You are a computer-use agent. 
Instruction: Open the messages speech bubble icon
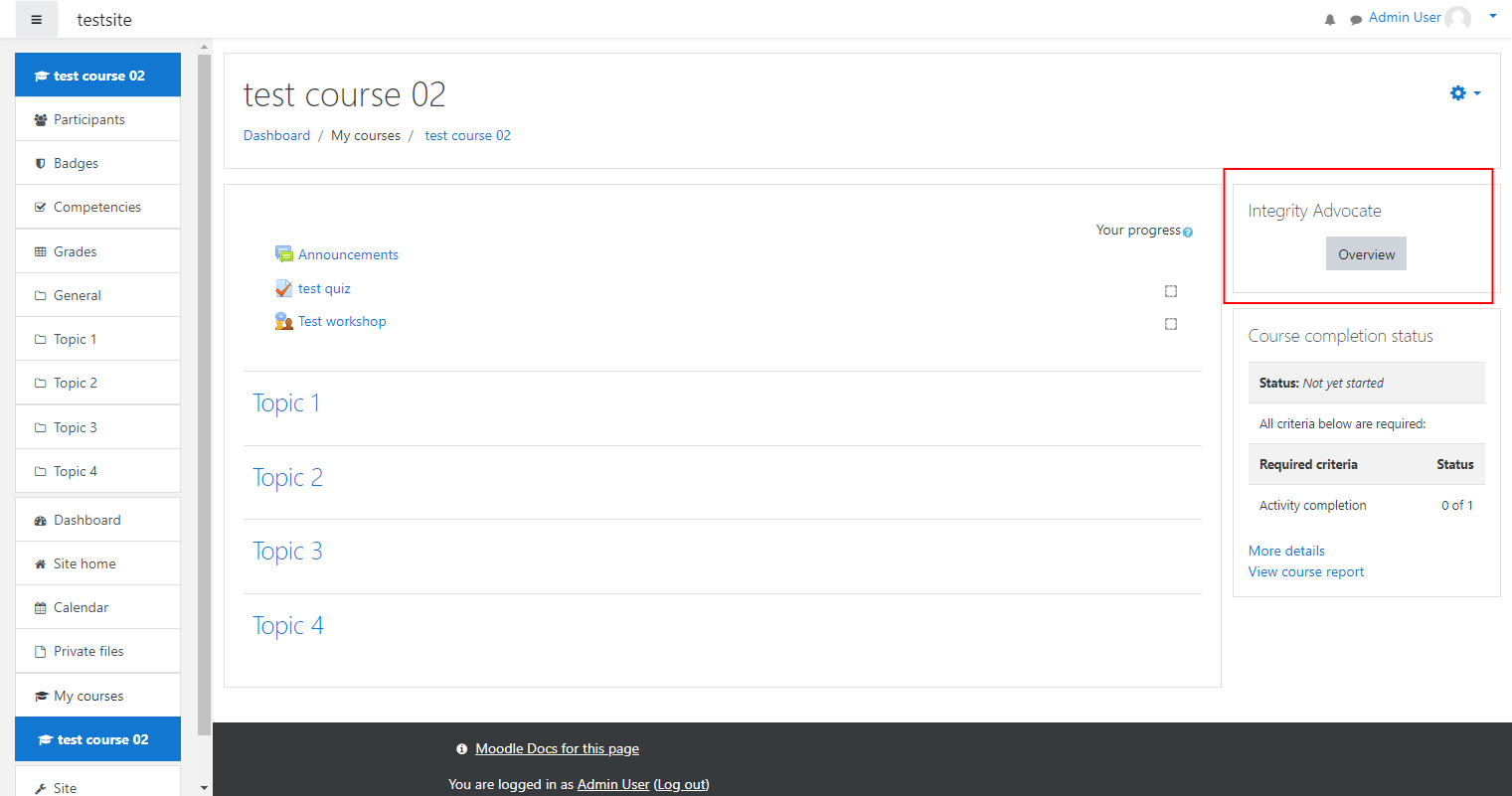1356,20
